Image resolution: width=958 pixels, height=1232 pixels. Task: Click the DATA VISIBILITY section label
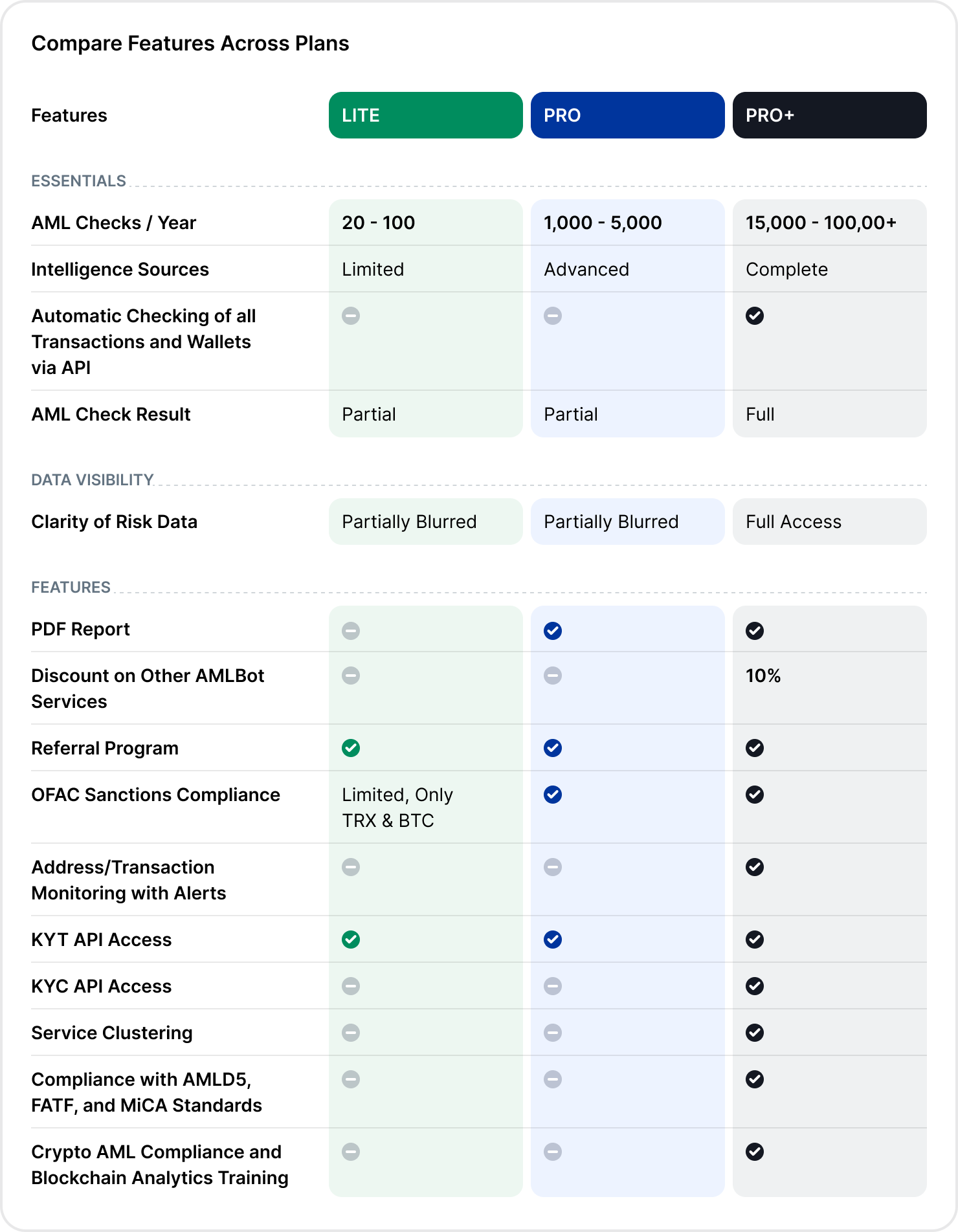92,479
